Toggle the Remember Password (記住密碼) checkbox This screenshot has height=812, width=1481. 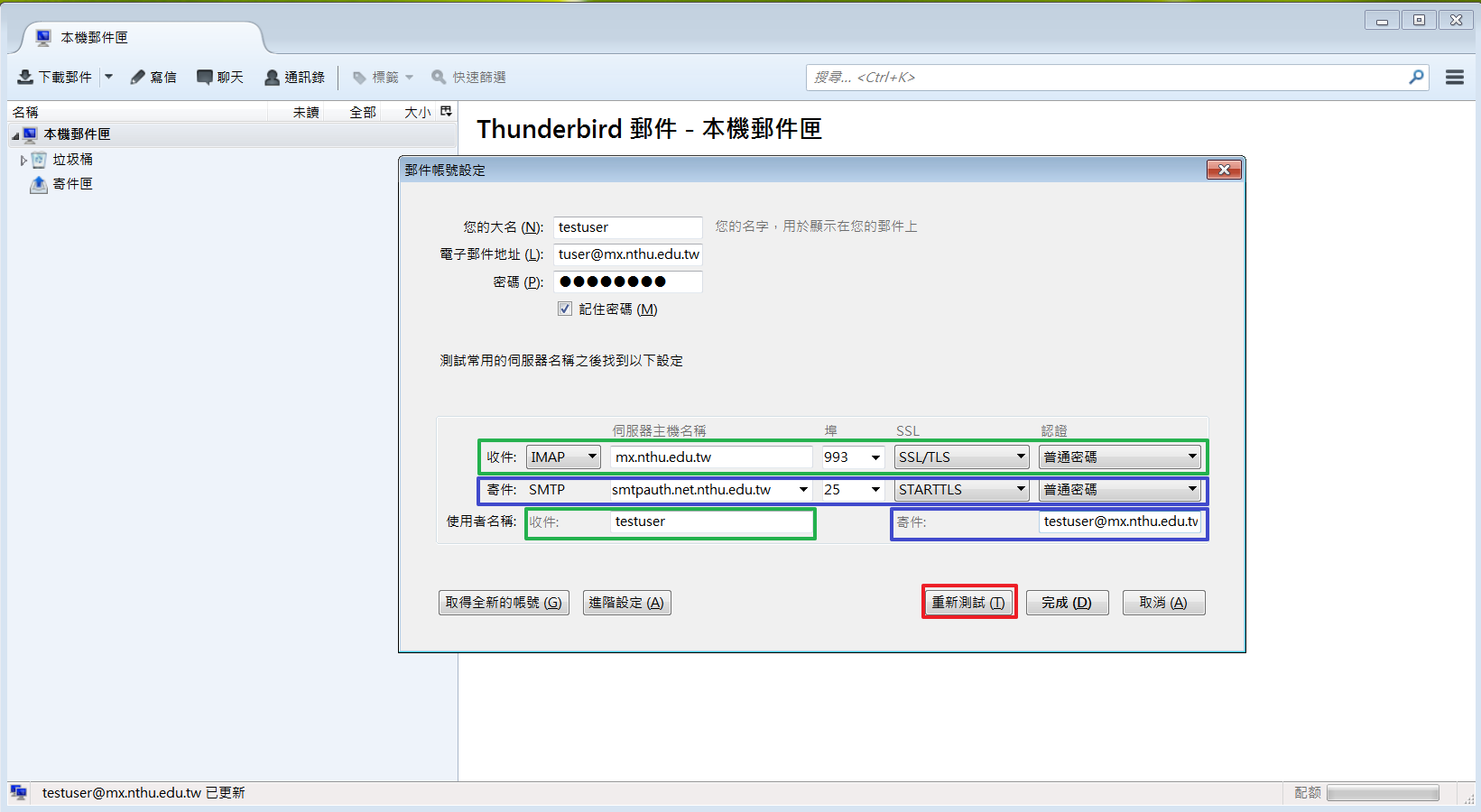pos(565,309)
